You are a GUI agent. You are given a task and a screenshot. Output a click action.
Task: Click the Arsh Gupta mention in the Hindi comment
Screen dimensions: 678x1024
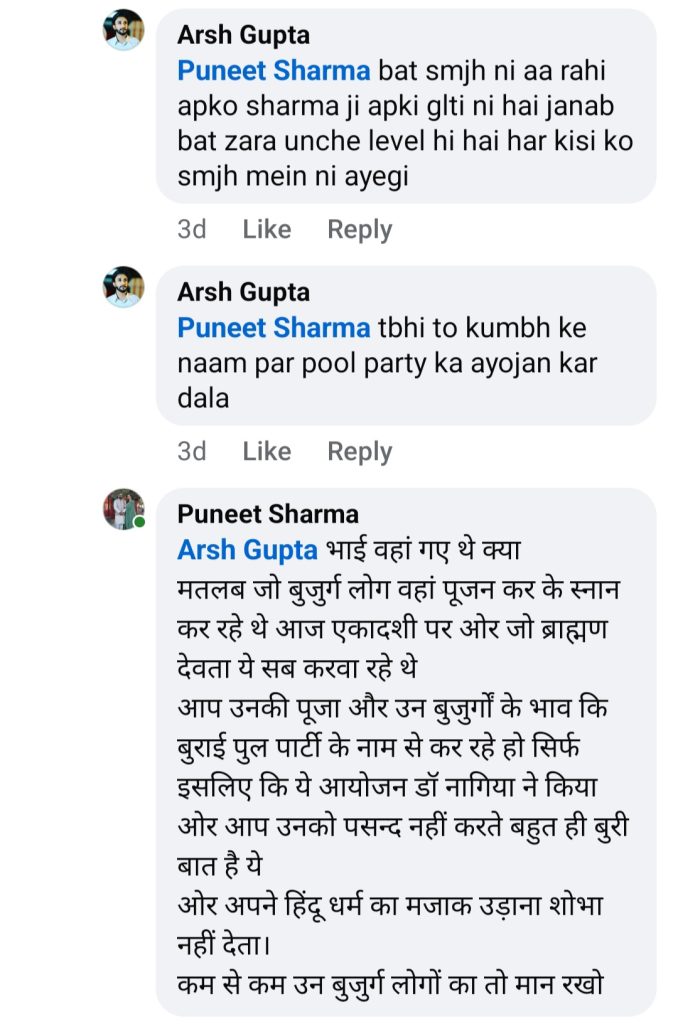[247, 550]
